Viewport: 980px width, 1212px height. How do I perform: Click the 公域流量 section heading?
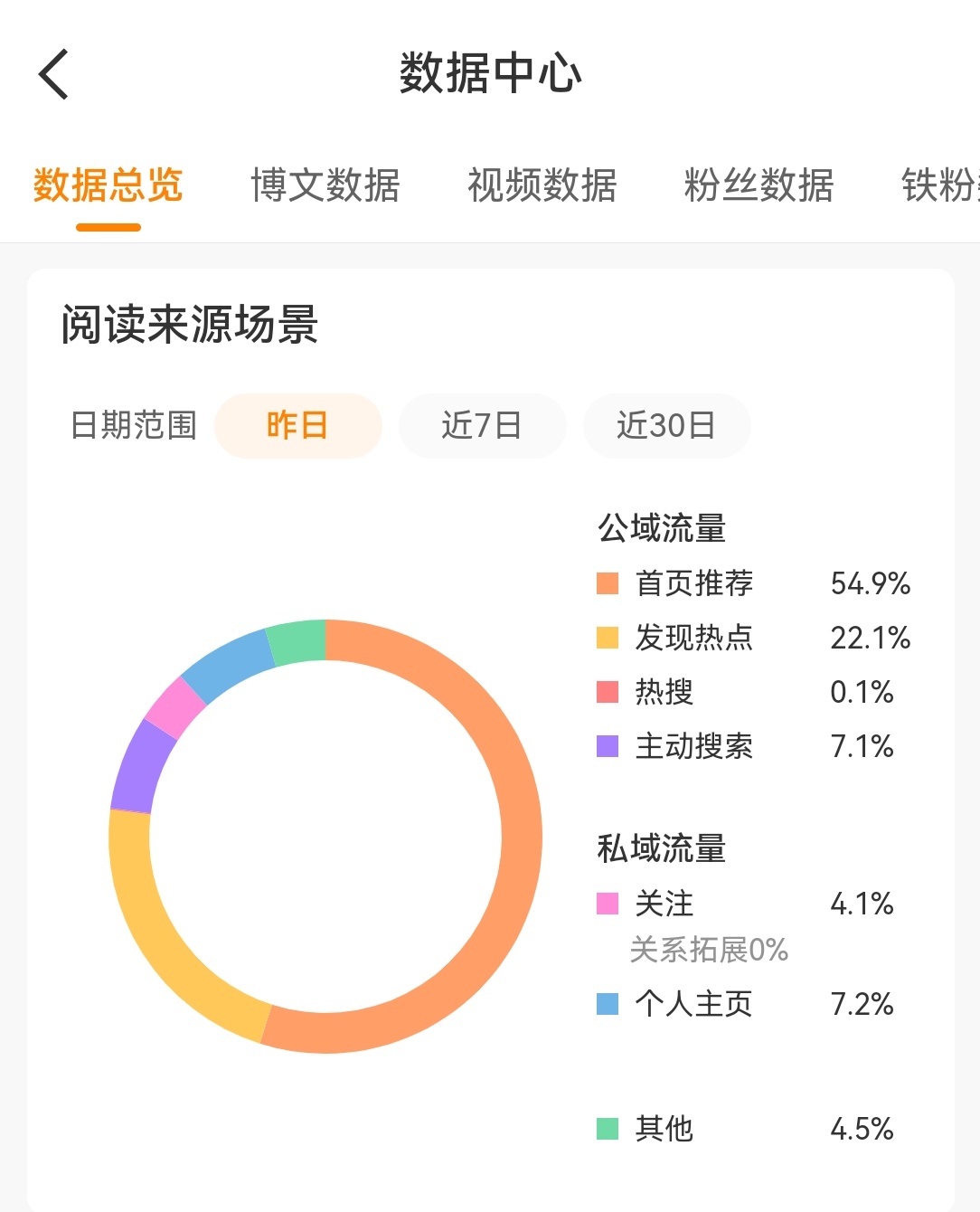click(660, 528)
